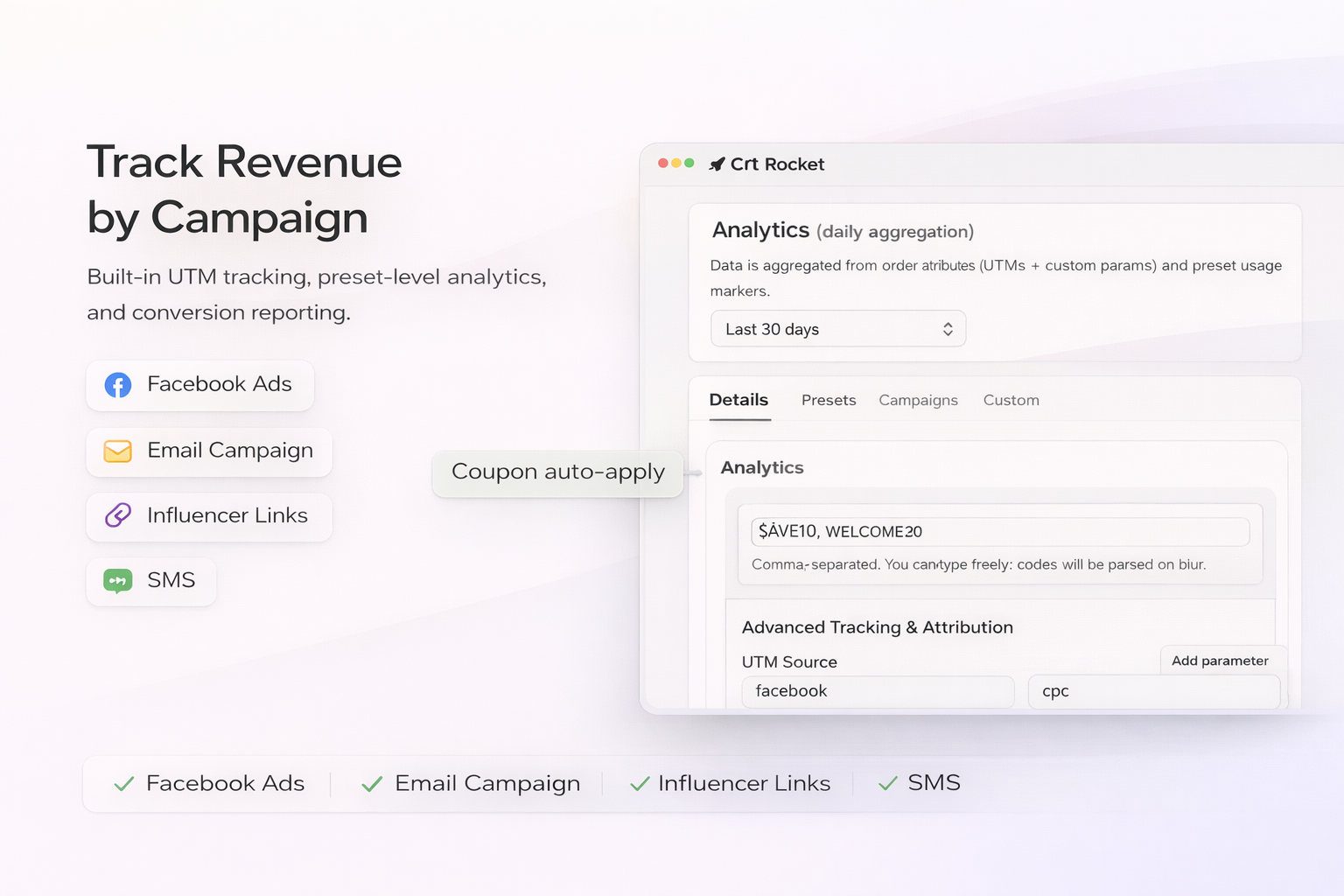Click the yellow email envelope icon
1344x896 pixels.
coord(118,451)
